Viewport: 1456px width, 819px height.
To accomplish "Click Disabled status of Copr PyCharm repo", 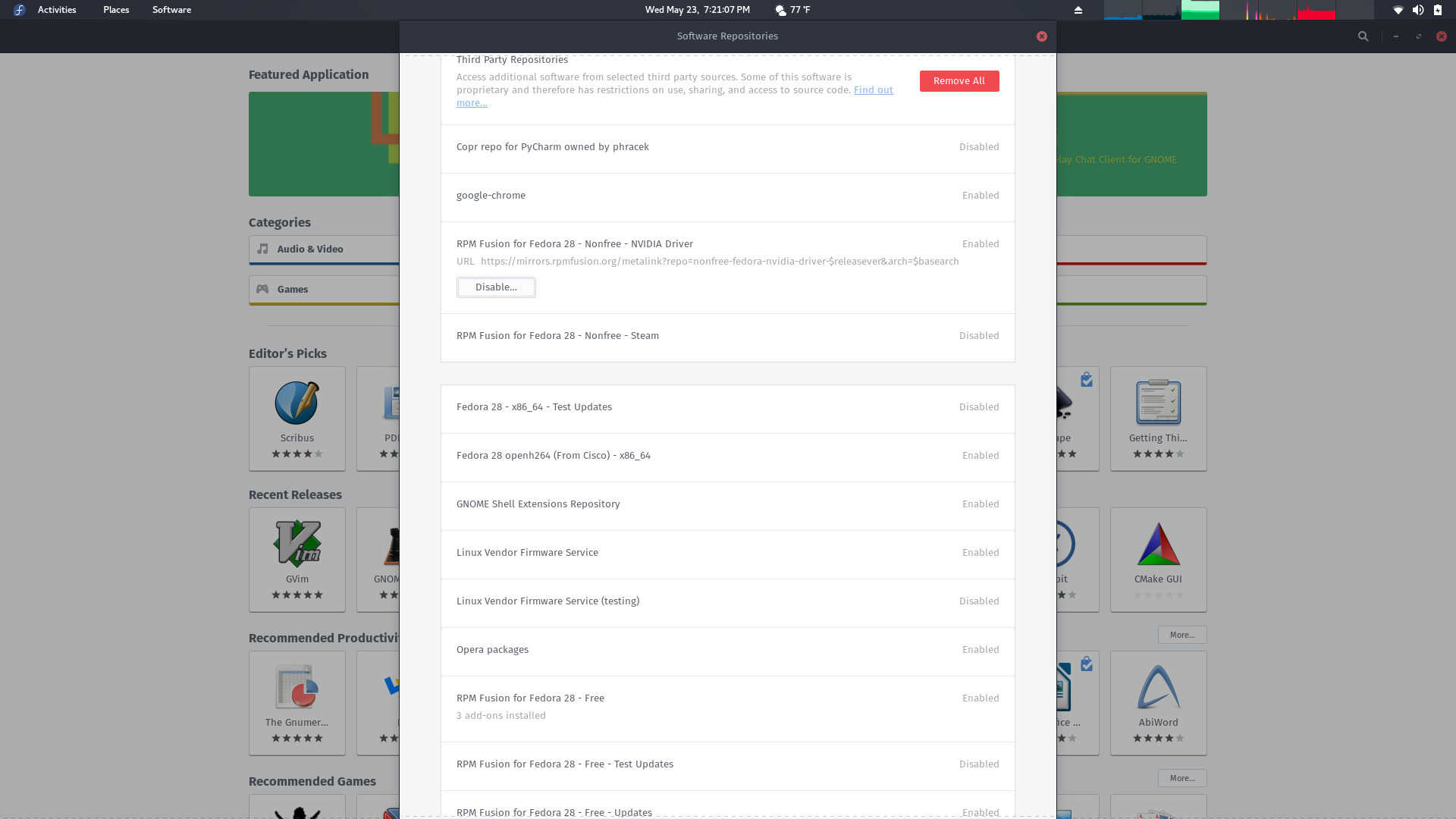I will [x=979, y=147].
